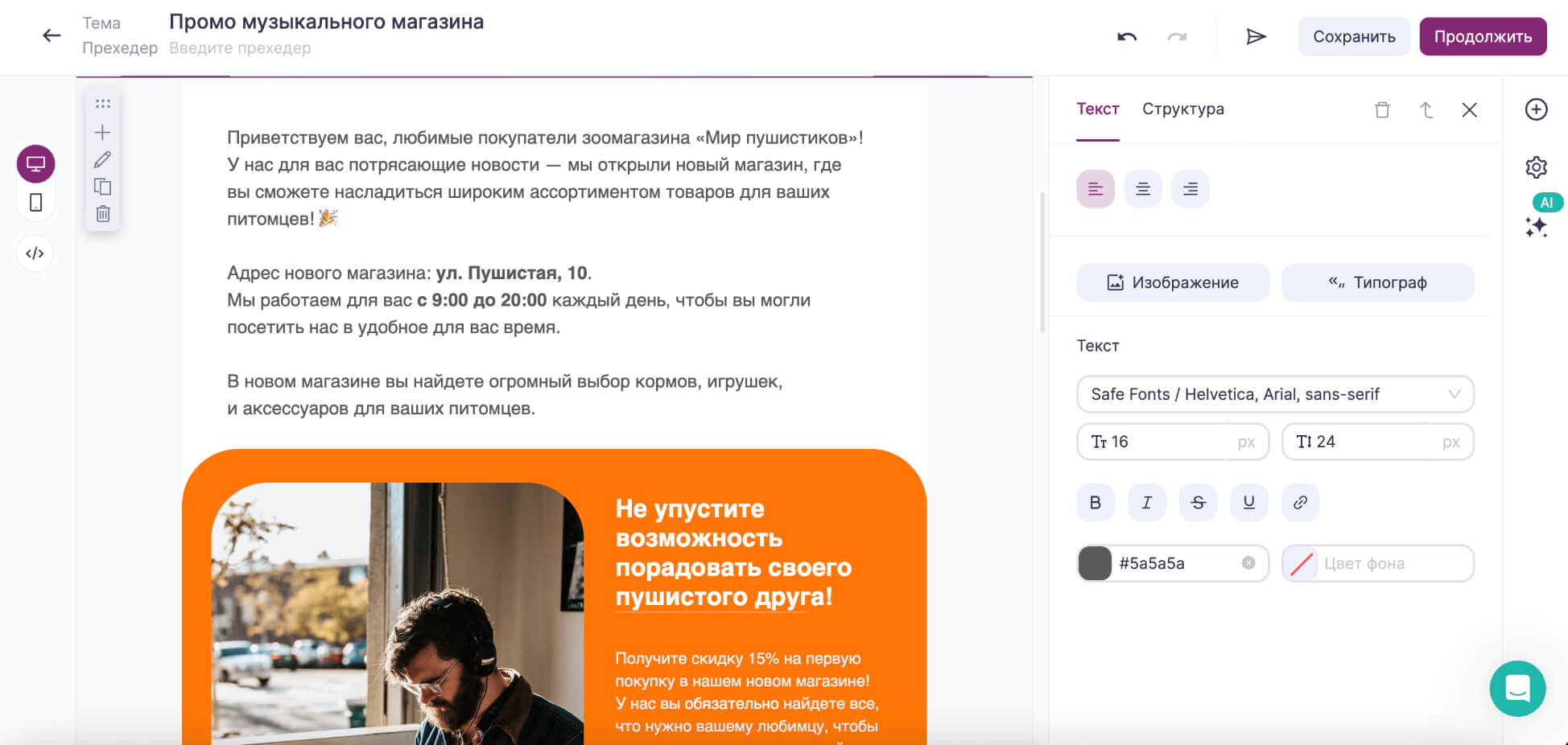Viewport: 1568px width, 745px height.
Task: Clear the #5a5a5a text color value
Action: pos(1248,563)
